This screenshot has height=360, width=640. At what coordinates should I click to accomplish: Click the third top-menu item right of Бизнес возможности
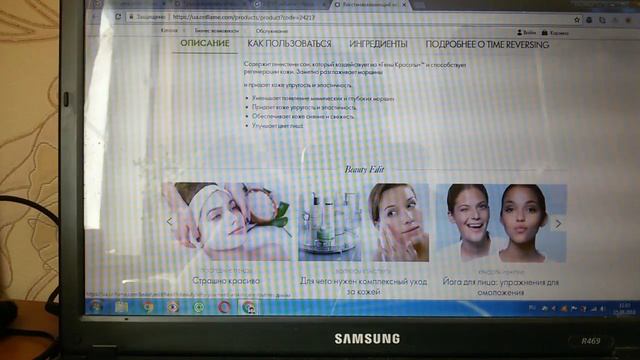(x=272, y=31)
